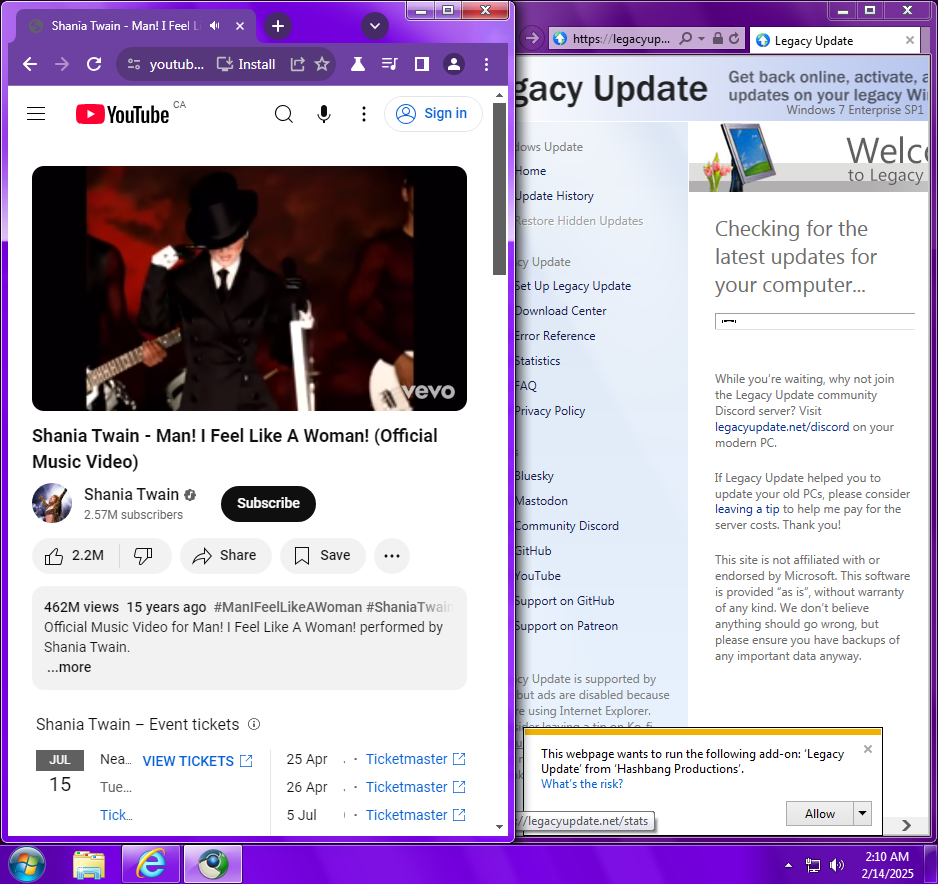The width and height of the screenshot is (938, 884).
Task: Allow the Legacy Update add-on
Action: (820, 814)
